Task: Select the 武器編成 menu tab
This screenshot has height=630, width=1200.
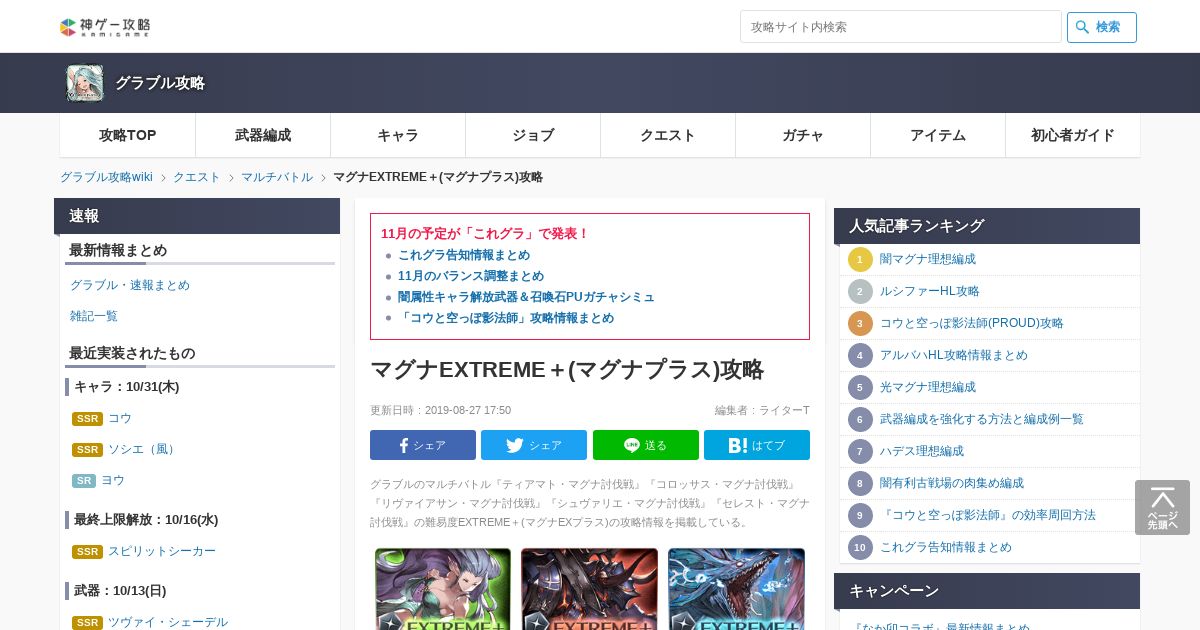Action: click(263, 135)
